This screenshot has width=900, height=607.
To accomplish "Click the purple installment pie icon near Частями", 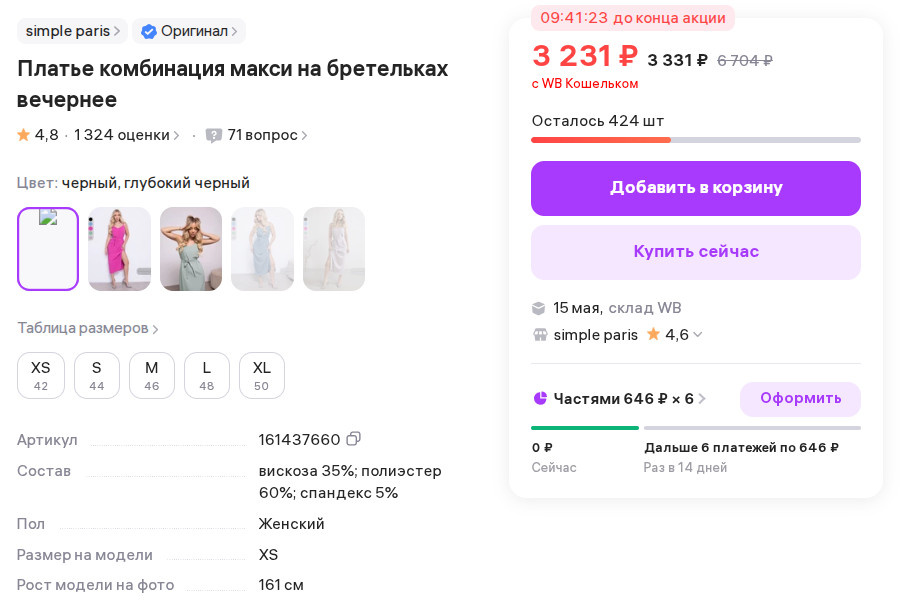I will [x=542, y=398].
